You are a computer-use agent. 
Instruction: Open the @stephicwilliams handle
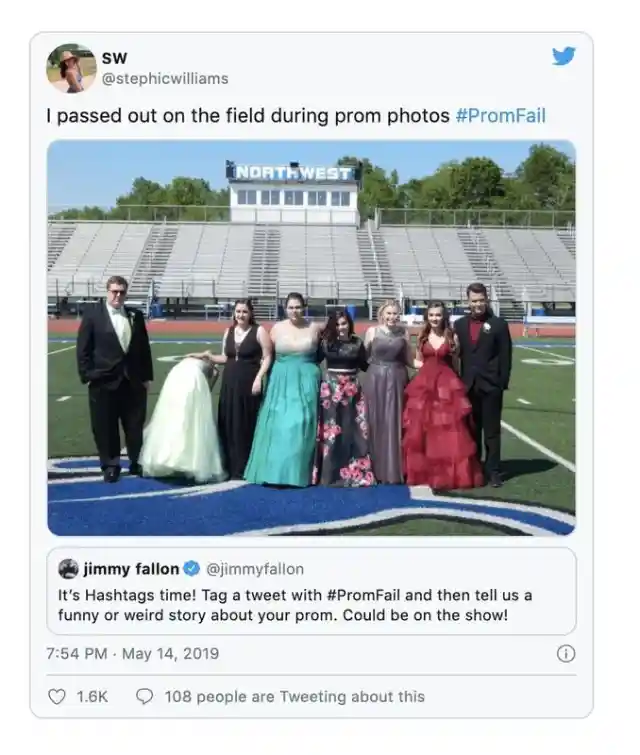click(165, 78)
